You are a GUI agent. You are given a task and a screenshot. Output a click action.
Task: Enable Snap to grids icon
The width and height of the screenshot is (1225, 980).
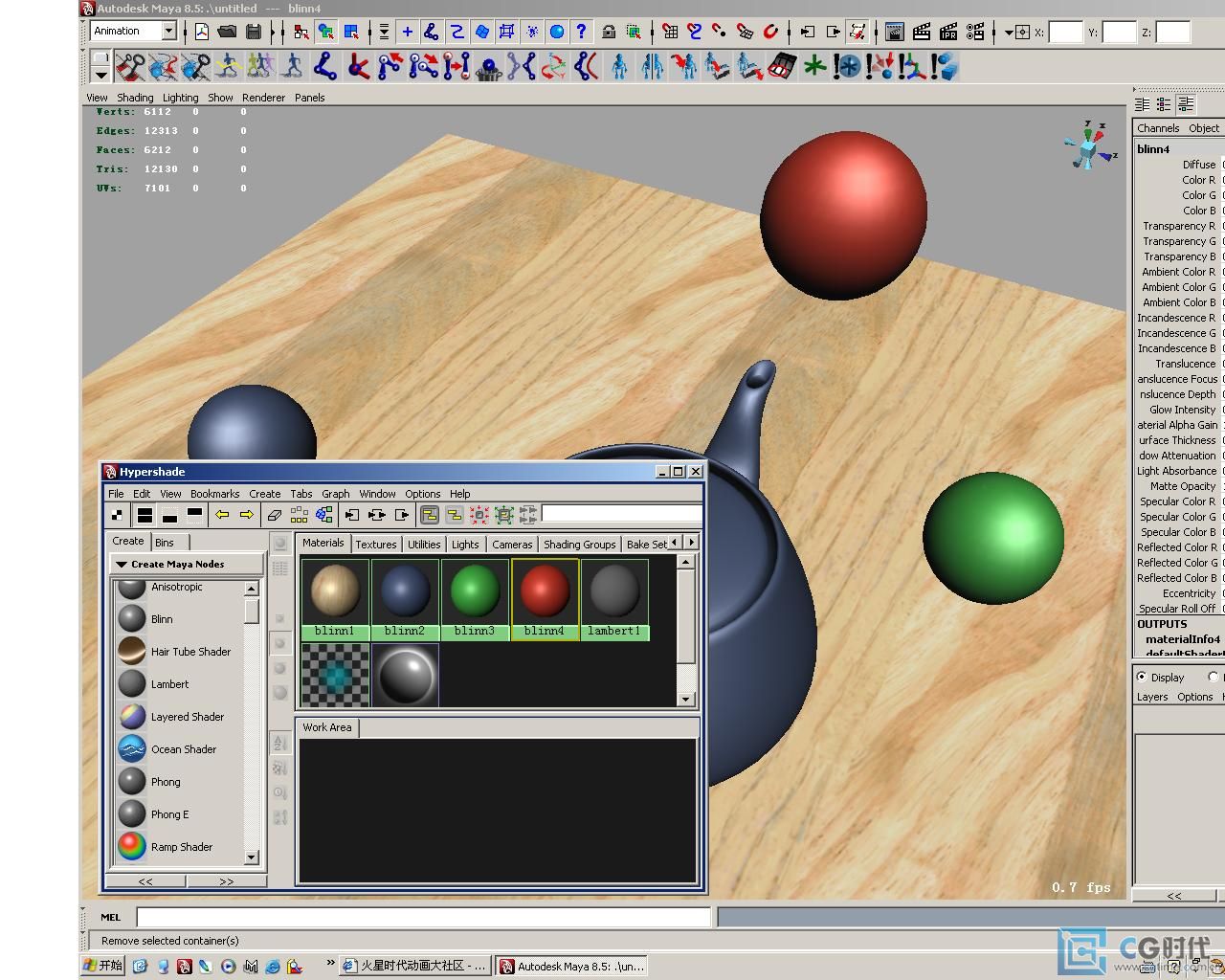pyautogui.click(x=671, y=32)
